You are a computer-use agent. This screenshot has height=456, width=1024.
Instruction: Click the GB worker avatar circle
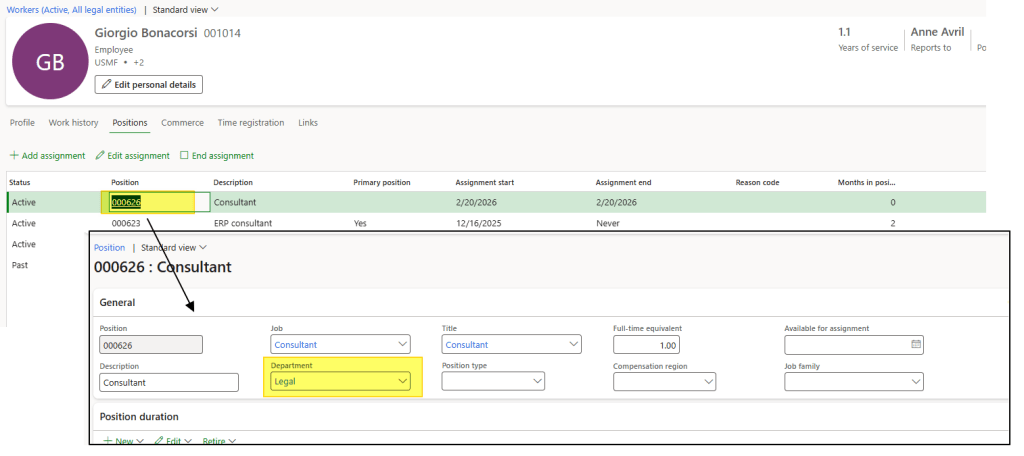[x=50, y=62]
